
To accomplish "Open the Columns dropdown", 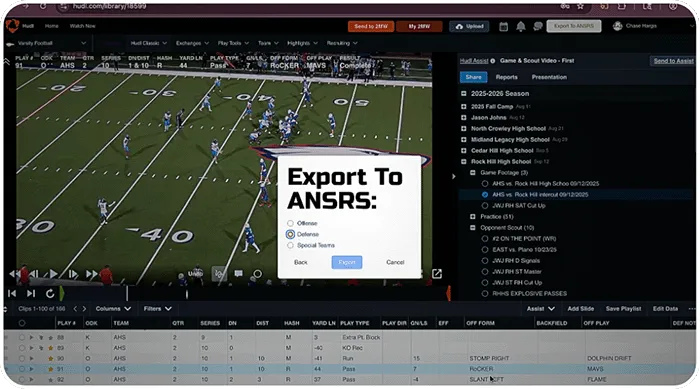I will (x=113, y=309).
